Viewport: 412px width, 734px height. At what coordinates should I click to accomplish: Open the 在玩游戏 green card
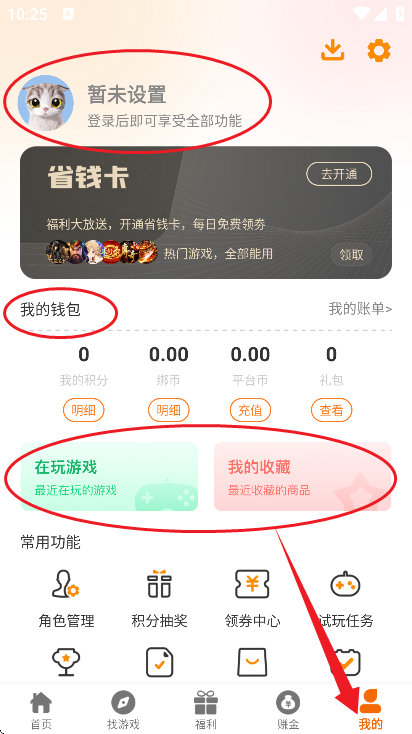[x=109, y=477]
